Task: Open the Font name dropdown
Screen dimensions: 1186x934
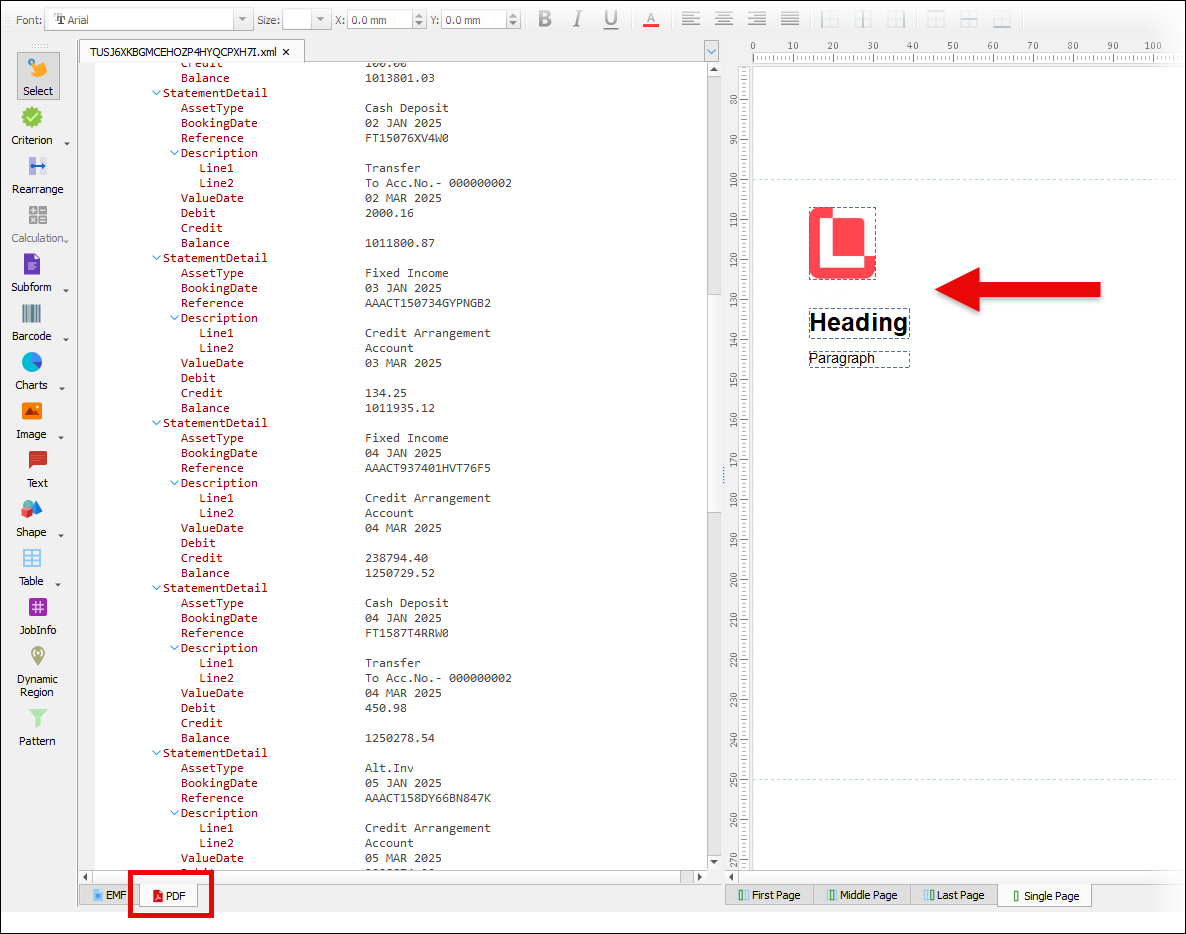Action: point(242,20)
